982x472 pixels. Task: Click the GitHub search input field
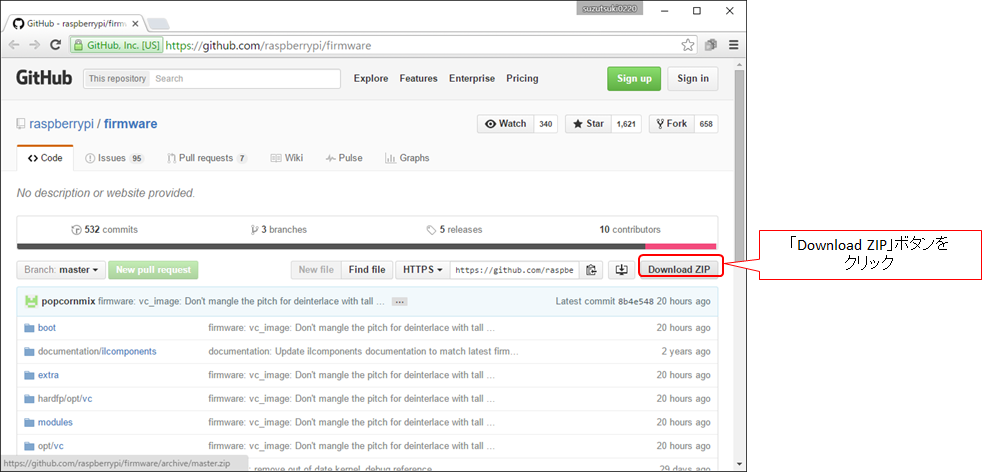tap(246, 78)
